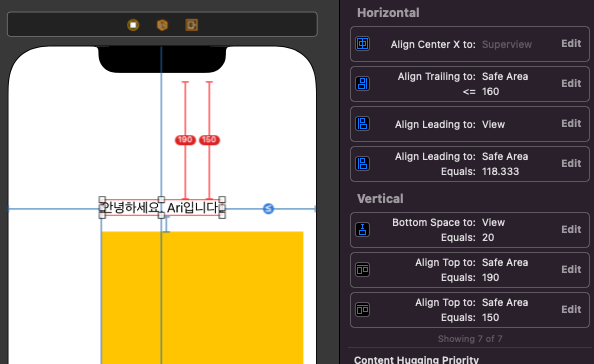Click the Align Center X constraint icon
This screenshot has height=364, width=594.
[363, 44]
